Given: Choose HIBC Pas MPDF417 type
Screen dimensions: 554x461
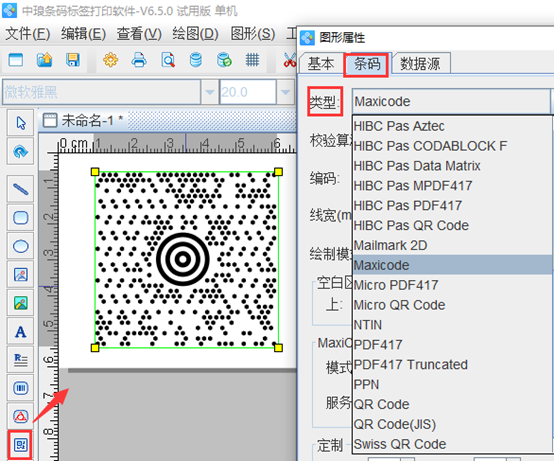Looking at the screenshot, I should coord(452,186).
